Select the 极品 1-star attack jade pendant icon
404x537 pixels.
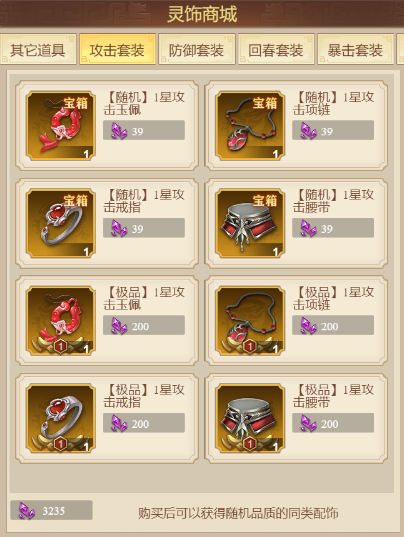point(61,321)
